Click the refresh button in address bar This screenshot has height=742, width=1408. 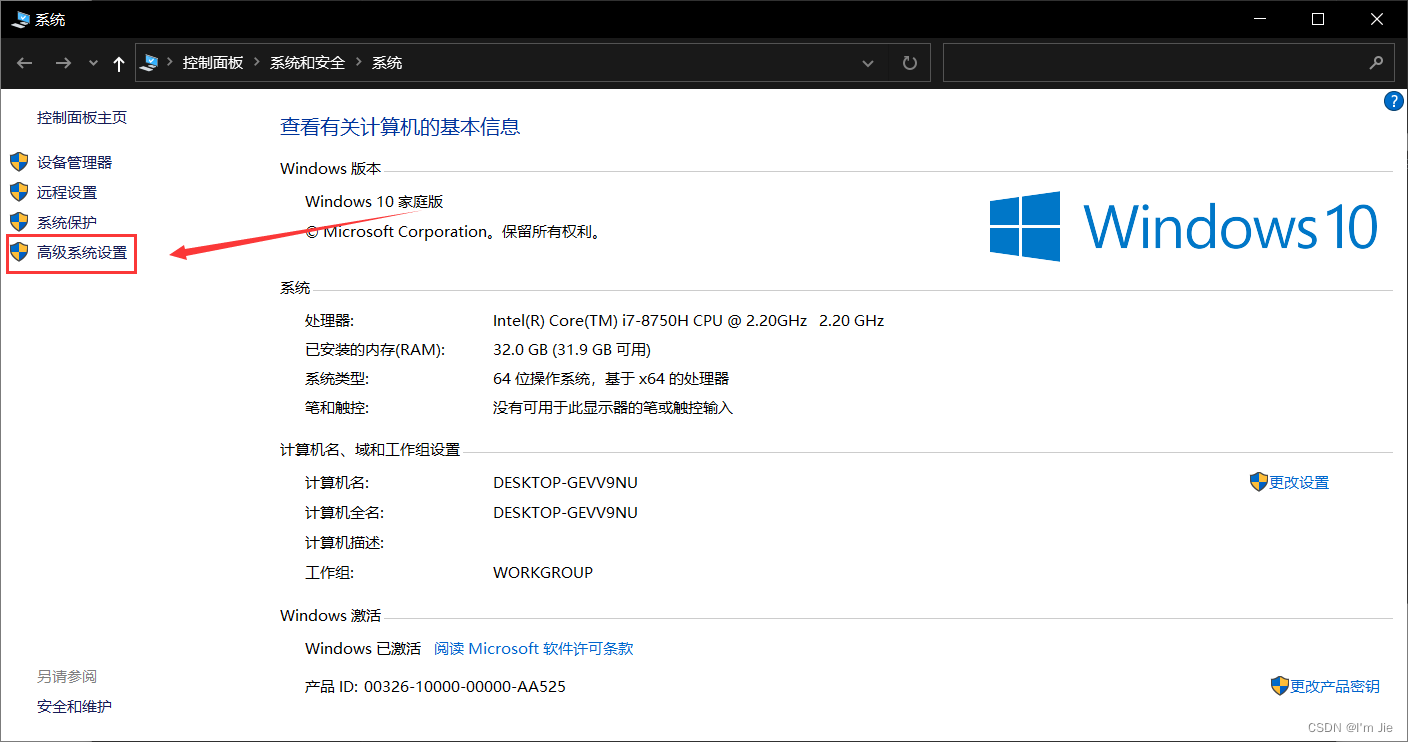[909, 63]
